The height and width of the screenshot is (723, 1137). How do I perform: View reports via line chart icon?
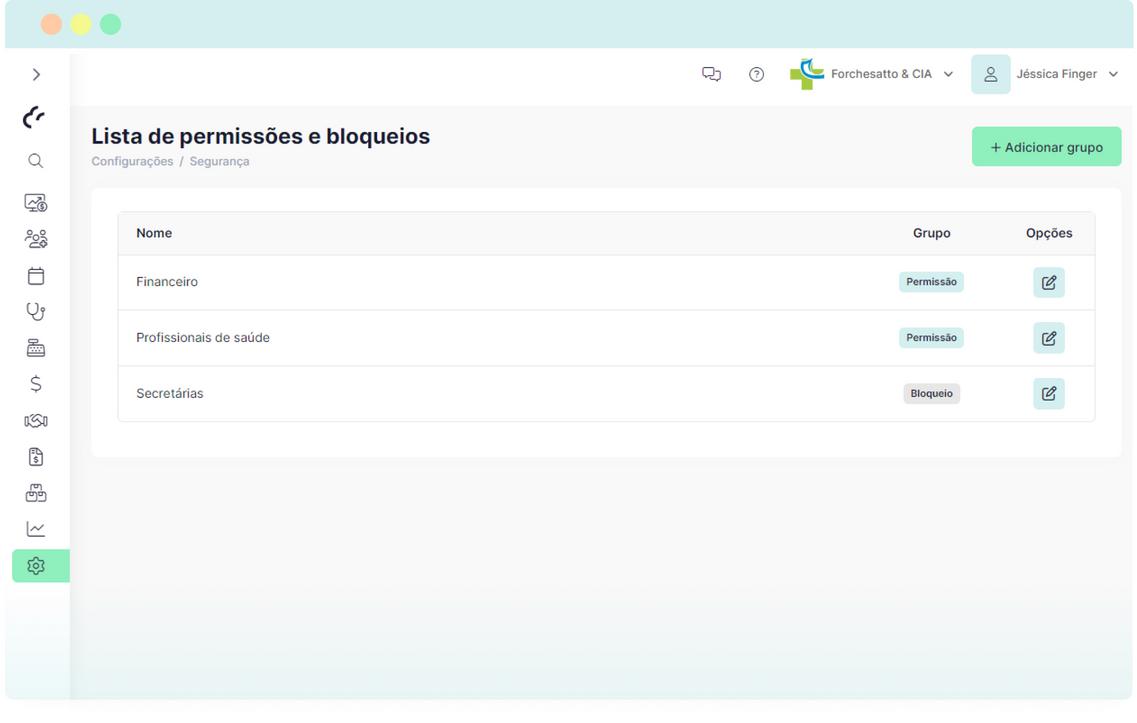(x=36, y=528)
